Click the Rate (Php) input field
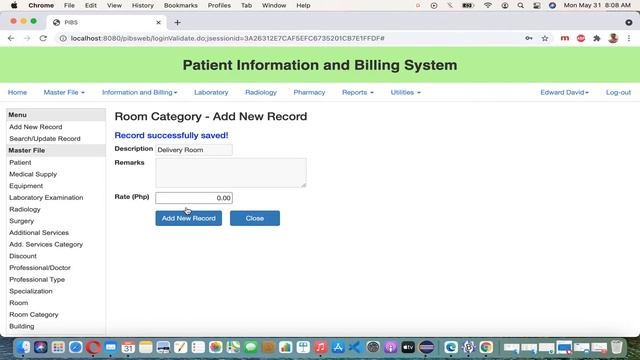Viewport: 640px width, 360px height. 194,198
